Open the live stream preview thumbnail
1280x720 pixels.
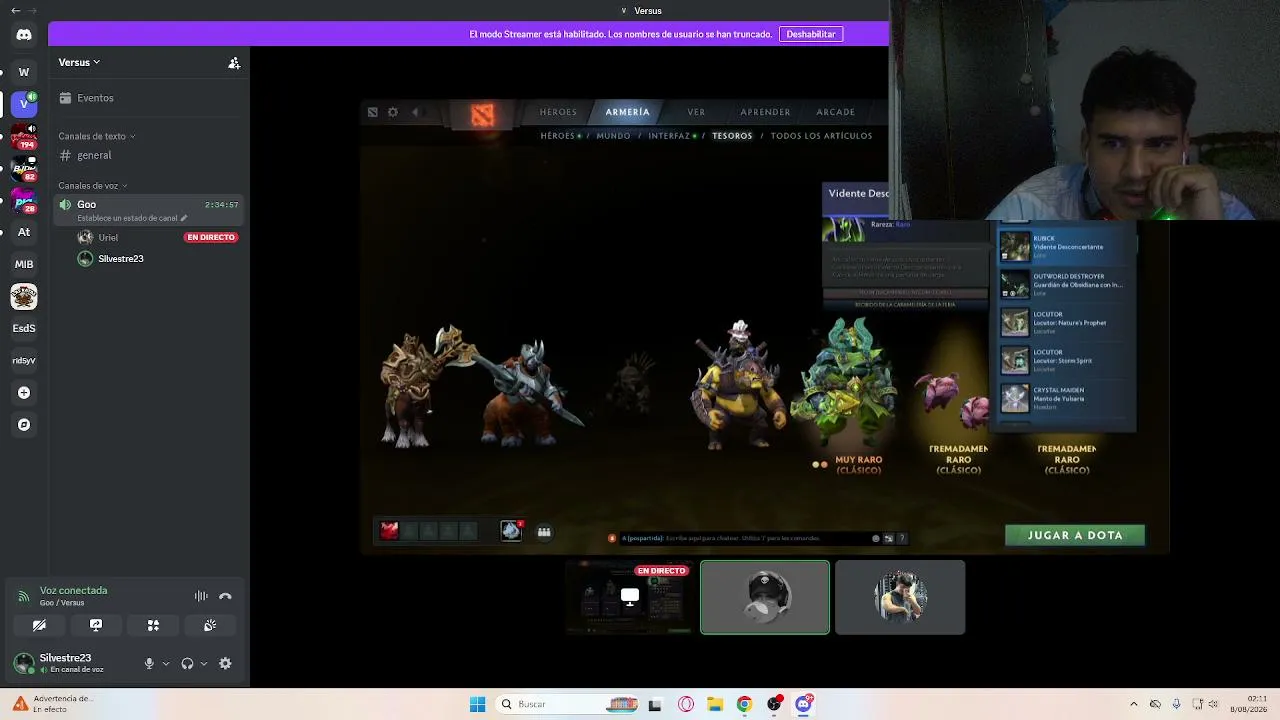[630, 597]
